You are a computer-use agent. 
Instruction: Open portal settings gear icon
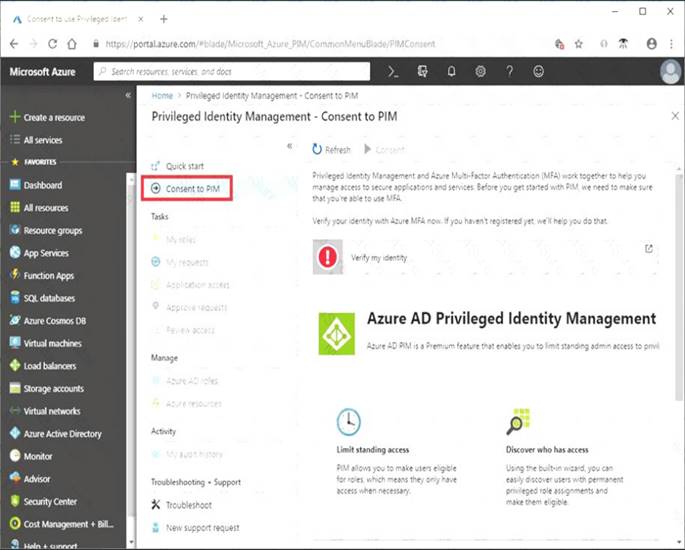click(x=481, y=72)
